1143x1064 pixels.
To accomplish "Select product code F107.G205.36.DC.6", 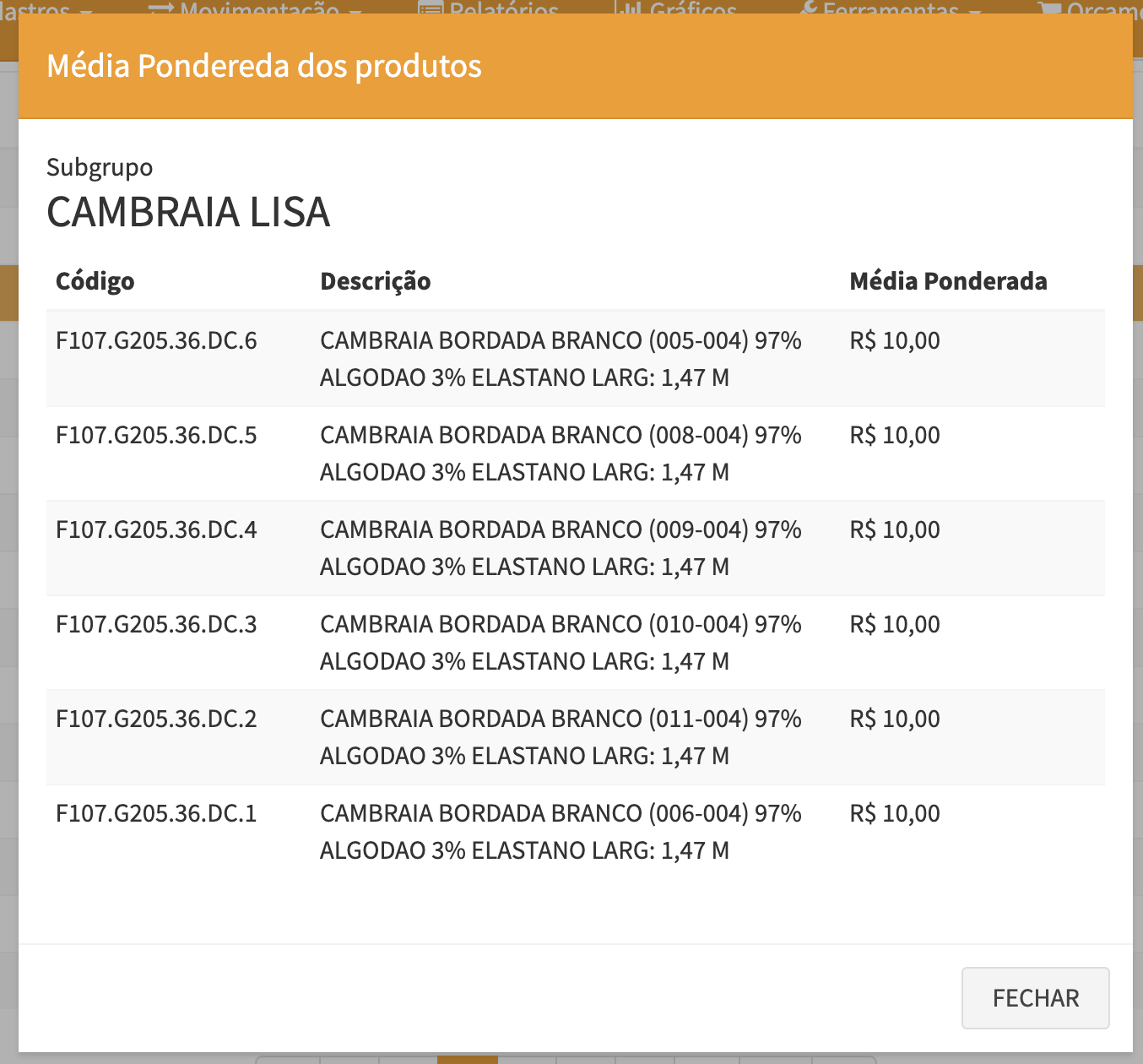I will coord(156,341).
